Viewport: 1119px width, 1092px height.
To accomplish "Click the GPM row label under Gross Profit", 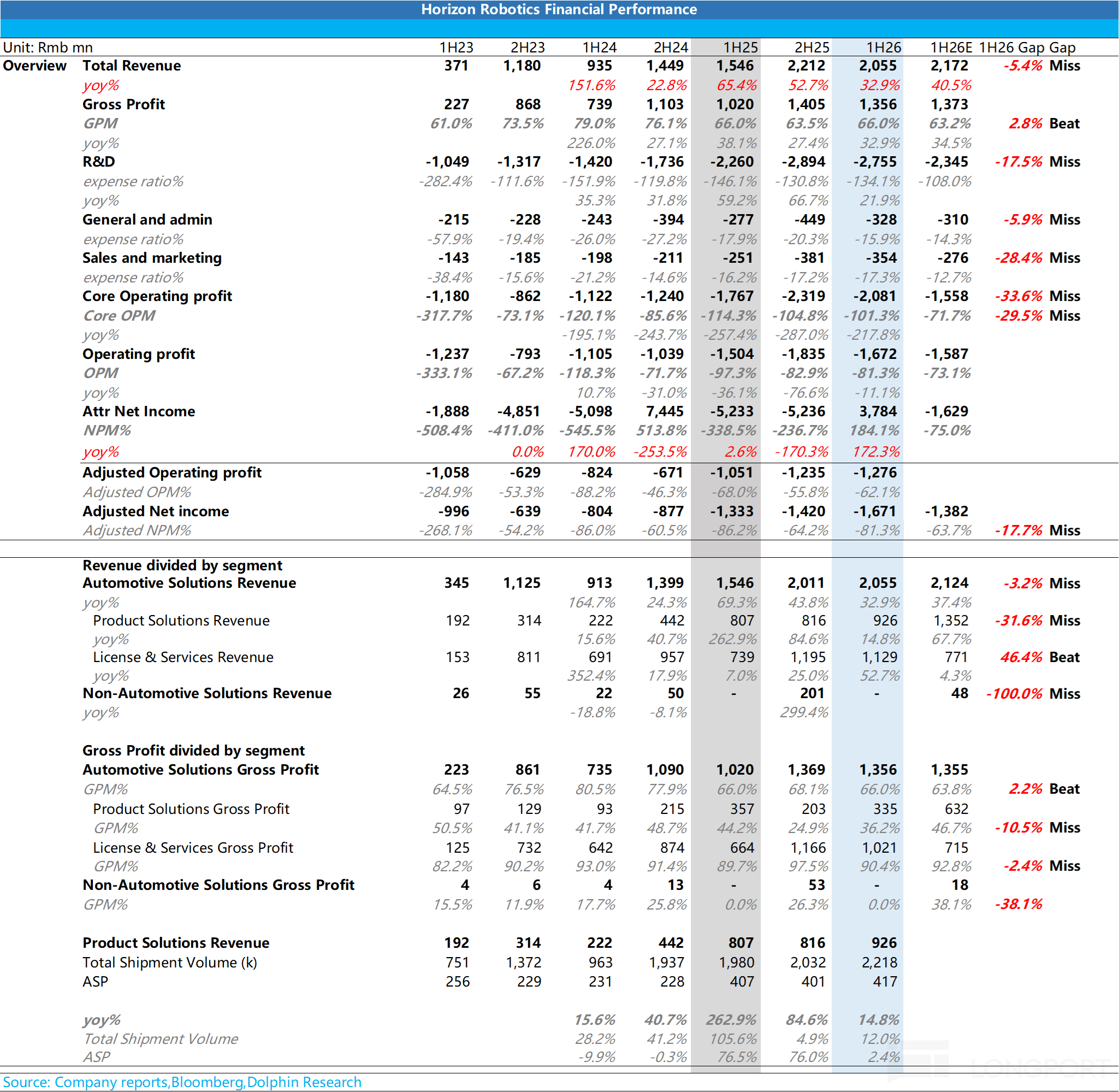I will pyautogui.click(x=100, y=123).
